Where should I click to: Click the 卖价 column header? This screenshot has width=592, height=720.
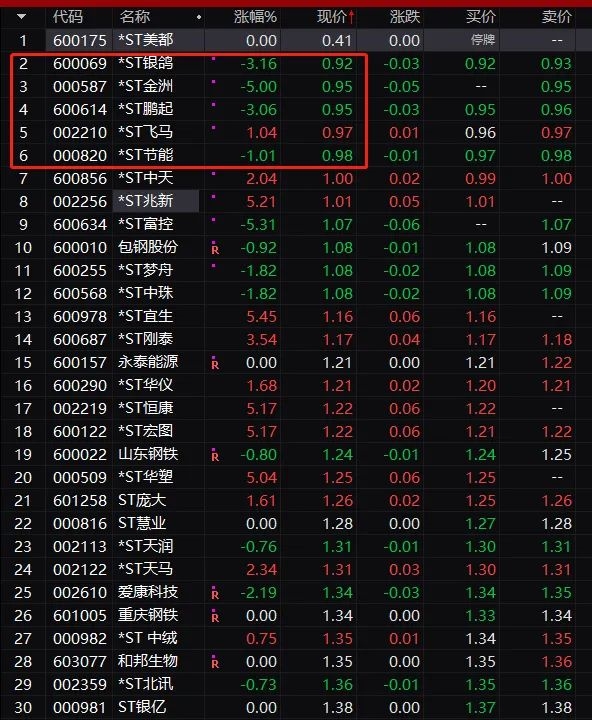coord(557,17)
